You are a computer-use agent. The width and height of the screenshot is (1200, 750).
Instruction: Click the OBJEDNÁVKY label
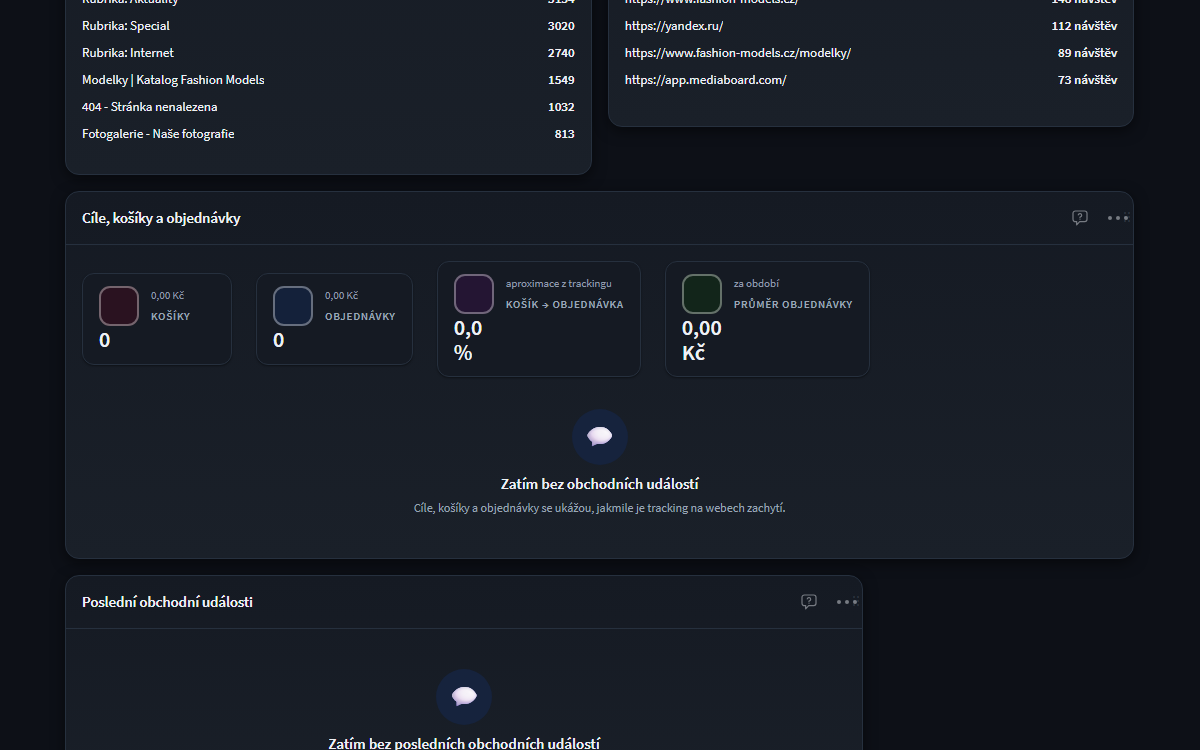coord(360,316)
